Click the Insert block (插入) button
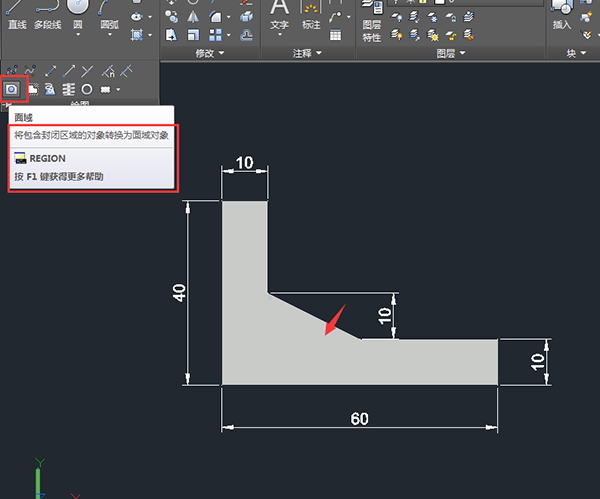 562,12
